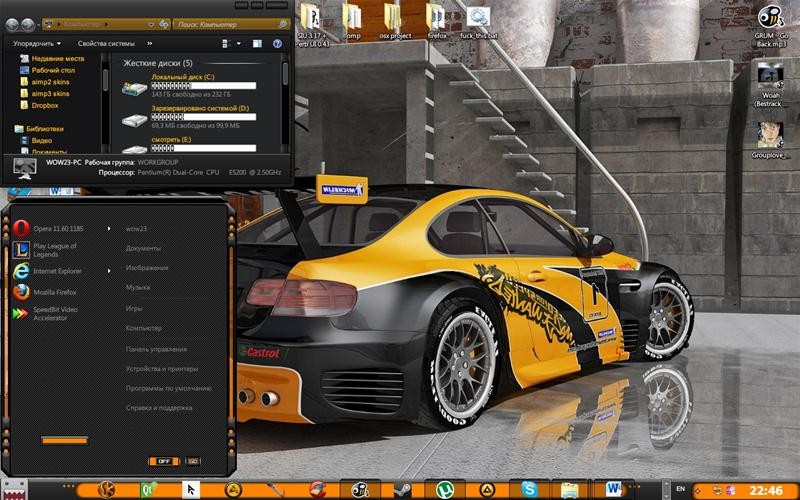This screenshot has height=500, width=800.
Task: Click the Explorer back navigation button
Action: pyautogui.click(x=12, y=24)
